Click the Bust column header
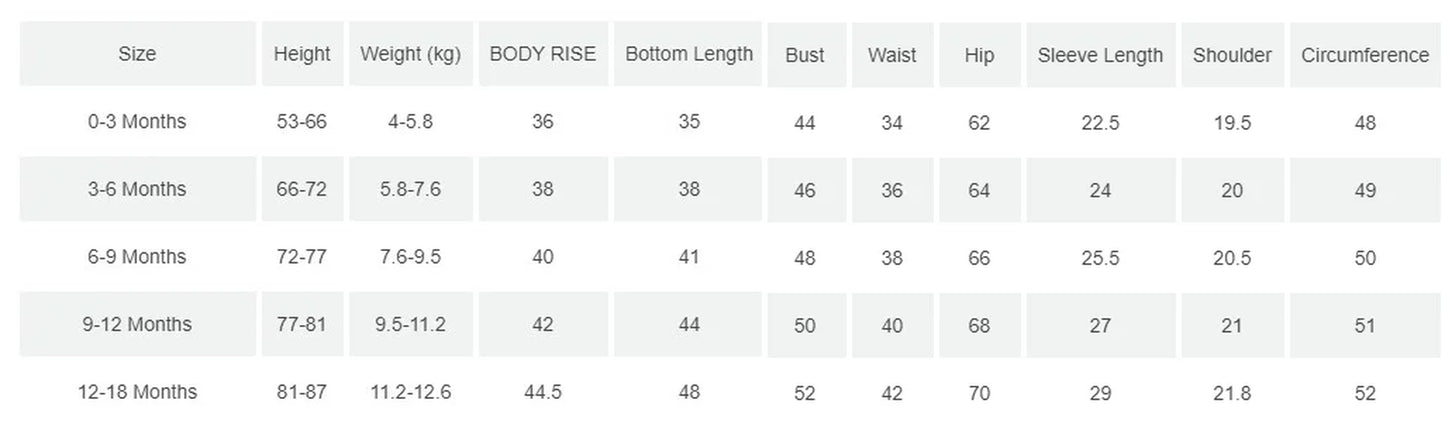 (805, 55)
